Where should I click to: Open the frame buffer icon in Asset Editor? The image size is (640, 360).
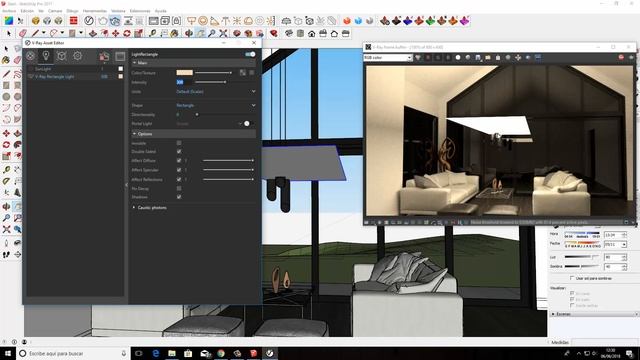[x=120, y=56]
